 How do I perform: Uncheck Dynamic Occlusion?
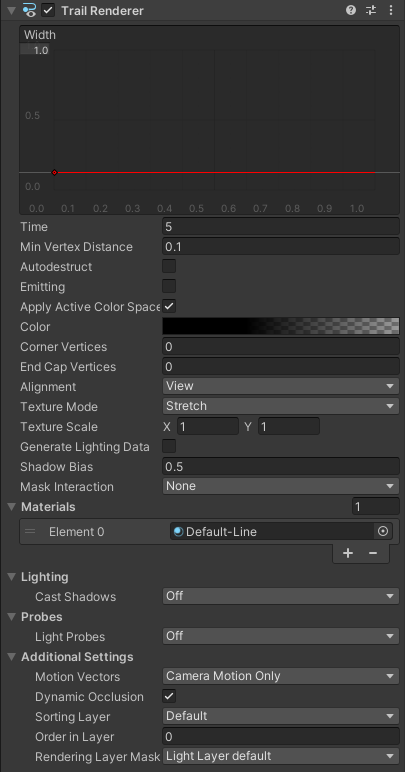click(169, 697)
